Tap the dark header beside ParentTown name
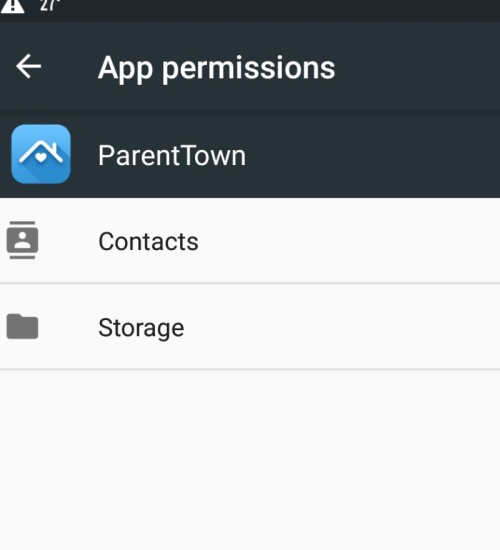This screenshot has width=500, height=550. click(x=373, y=154)
